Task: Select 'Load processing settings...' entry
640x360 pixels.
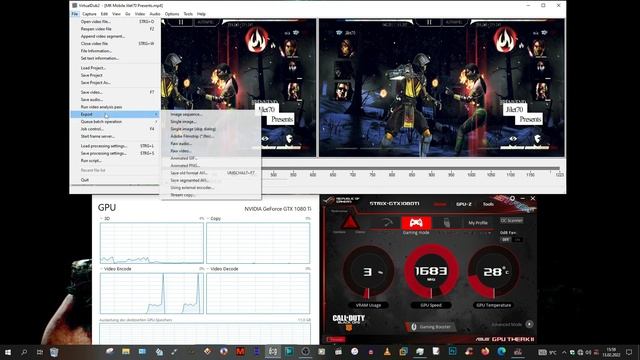Action: (x=116, y=146)
